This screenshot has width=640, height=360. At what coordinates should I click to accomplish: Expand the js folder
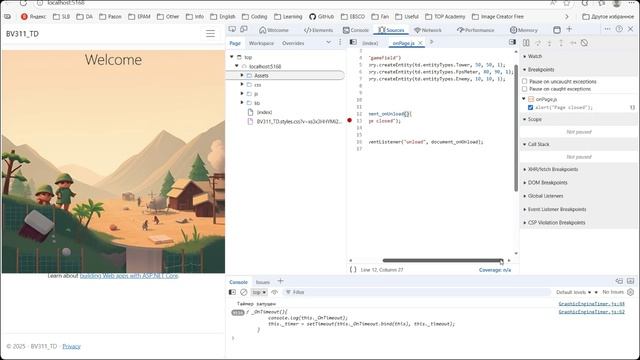tap(242, 94)
